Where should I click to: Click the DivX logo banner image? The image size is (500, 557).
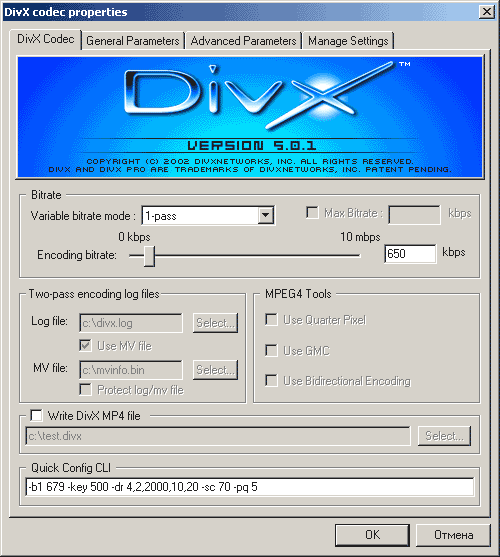point(250,117)
